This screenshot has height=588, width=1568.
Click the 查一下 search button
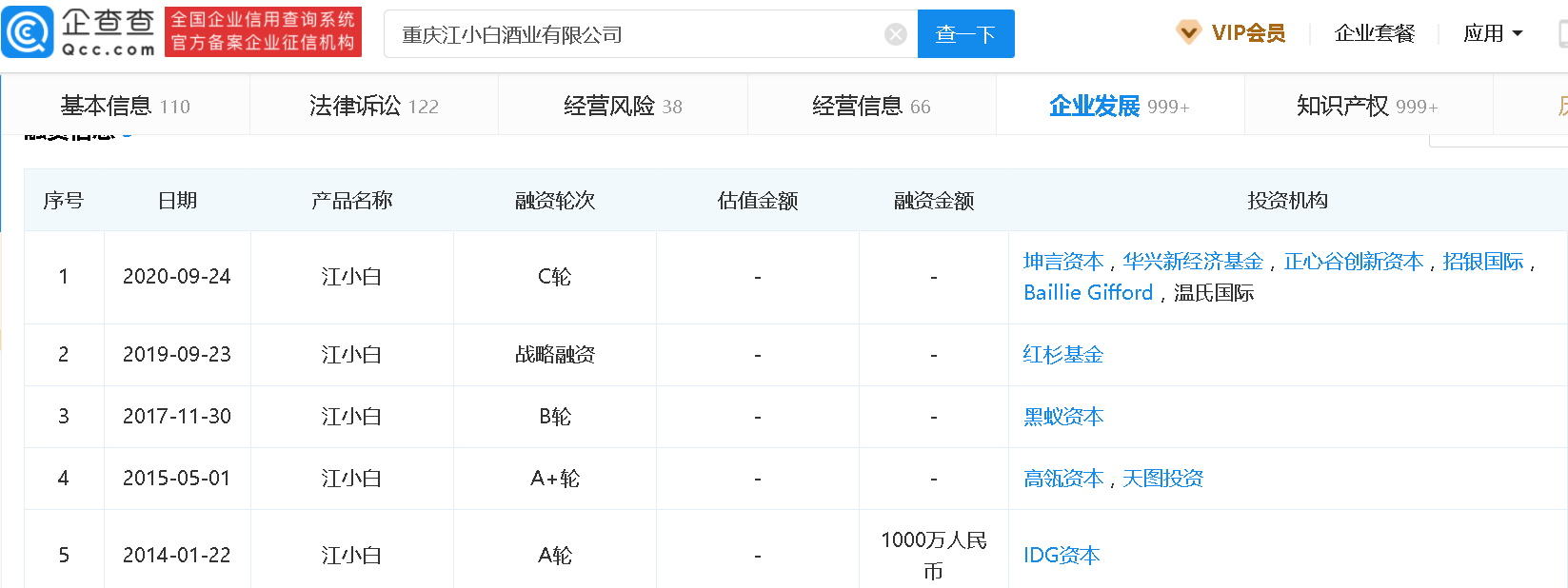(x=965, y=34)
